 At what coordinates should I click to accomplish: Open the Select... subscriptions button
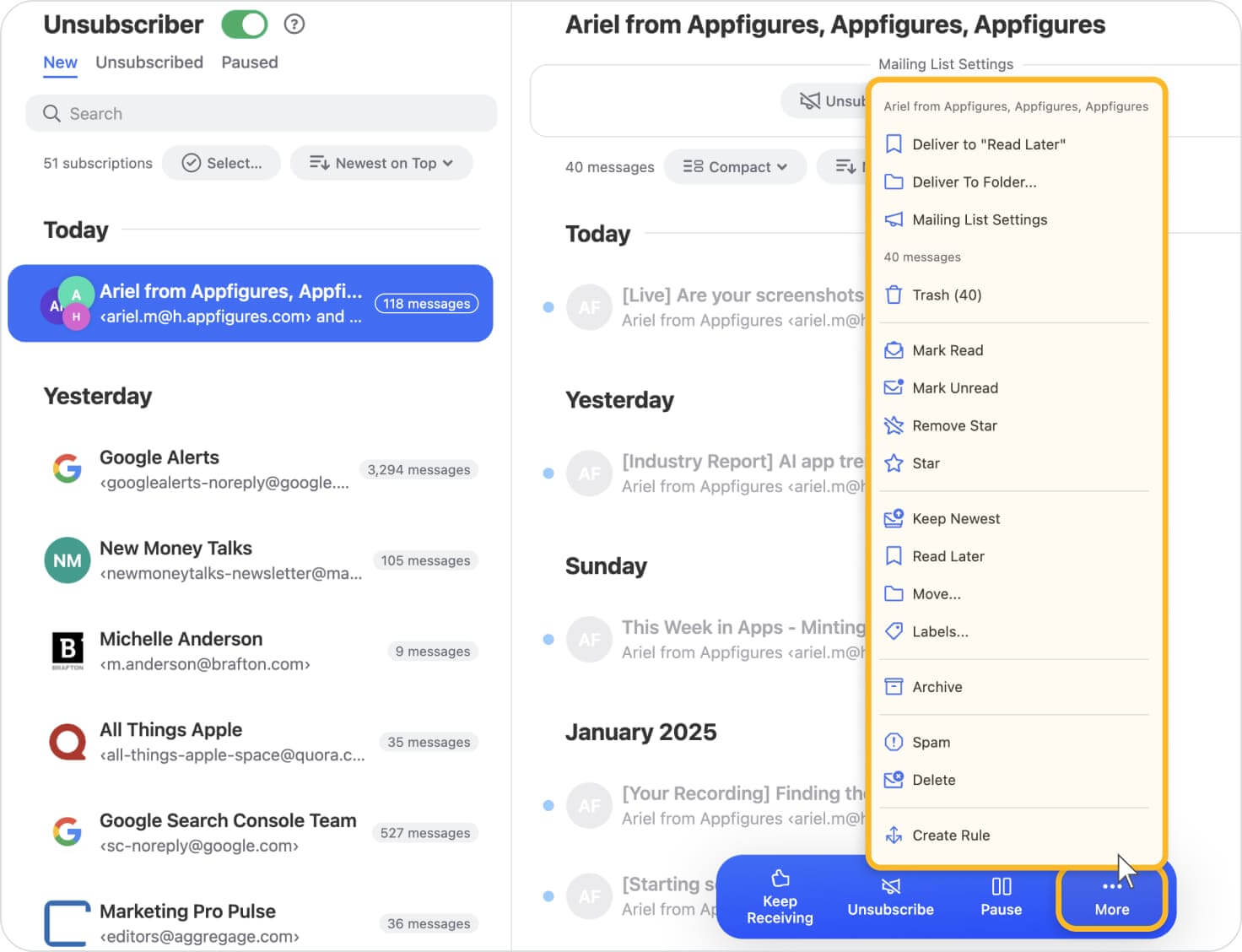click(x=221, y=163)
